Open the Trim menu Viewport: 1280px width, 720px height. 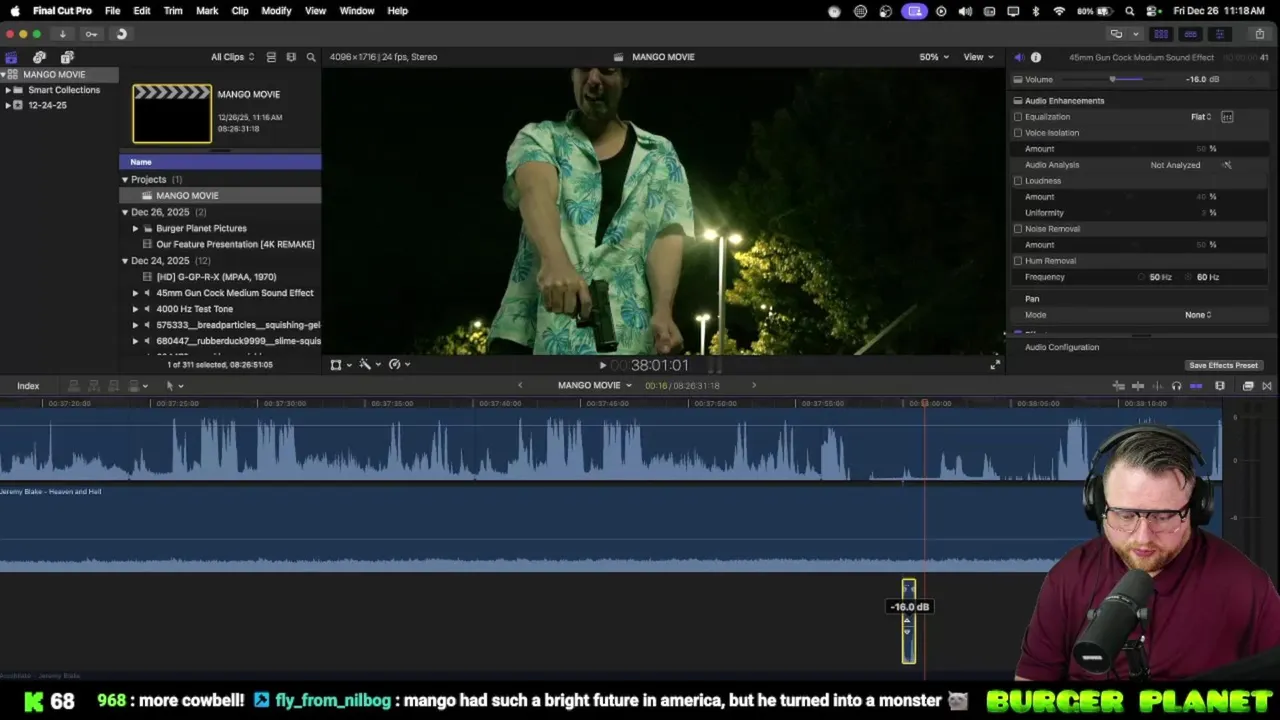[x=173, y=11]
